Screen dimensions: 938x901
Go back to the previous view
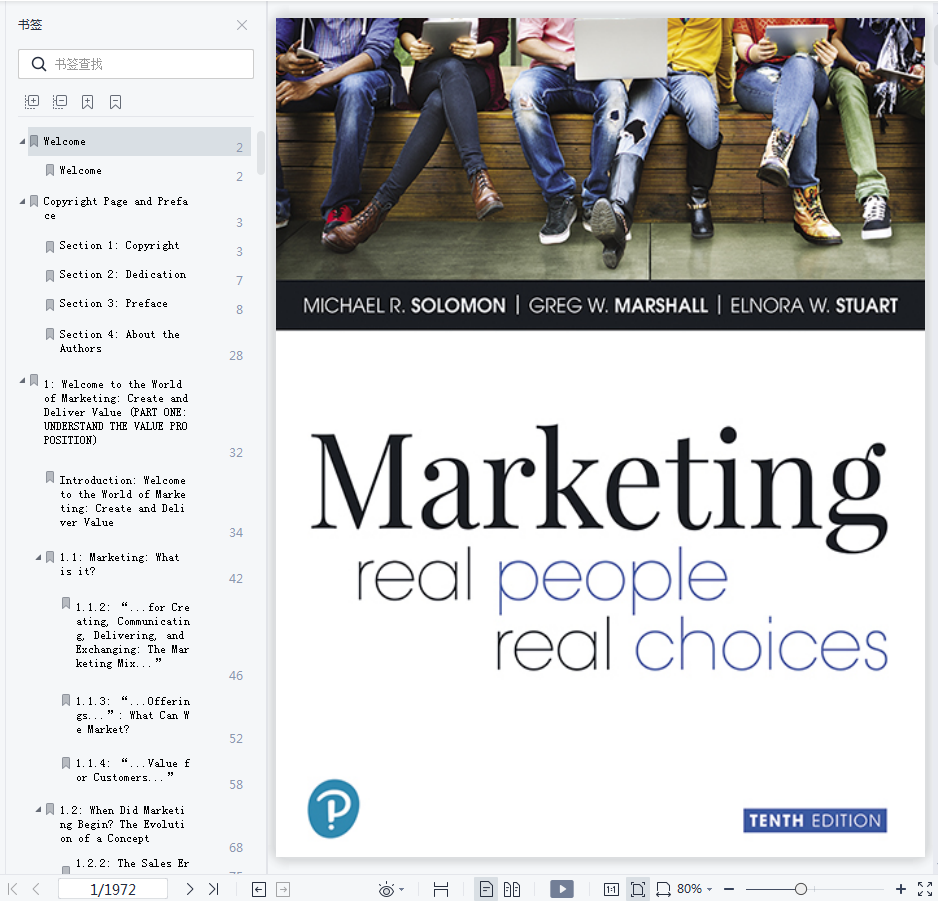(x=258, y=890)
